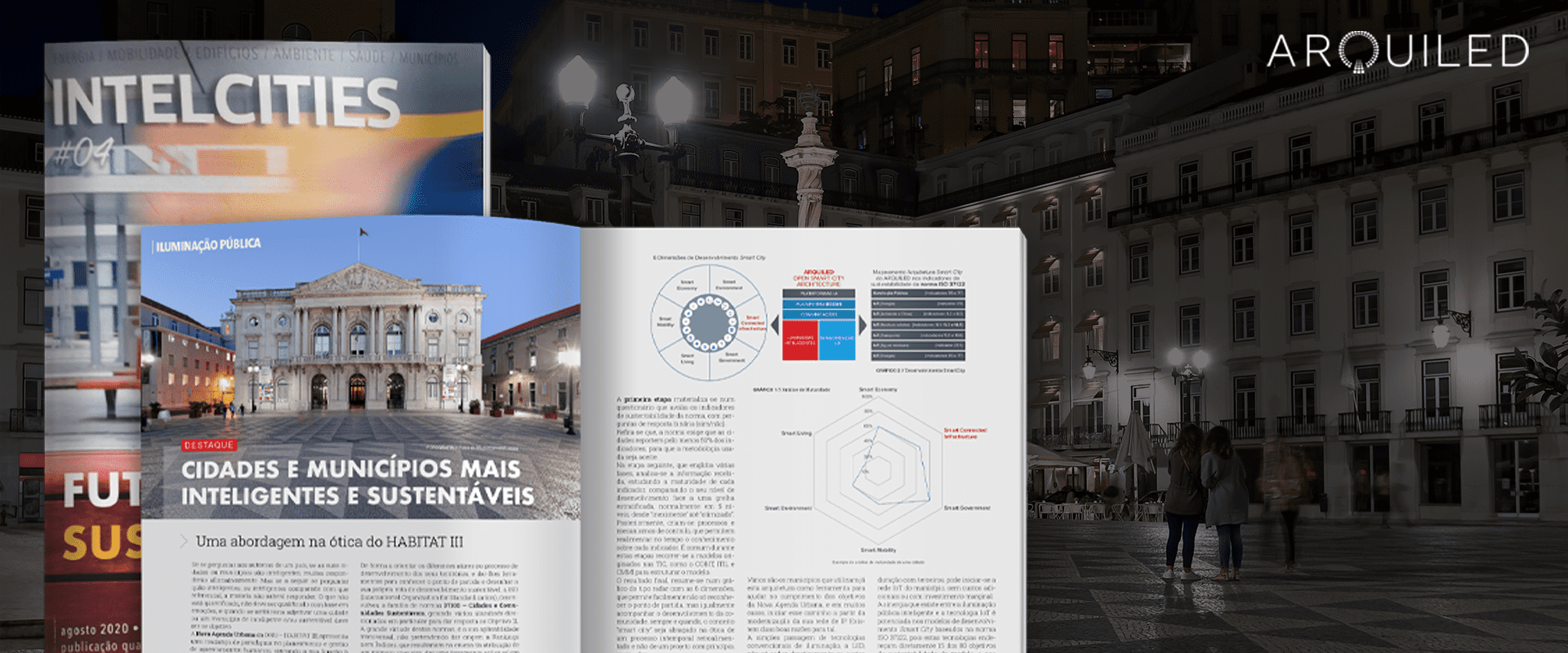Click headline CIDADES E MUNICÍPIOS MAIS
The height and width of the screenshot is (653, 1568).
(350, 469)
